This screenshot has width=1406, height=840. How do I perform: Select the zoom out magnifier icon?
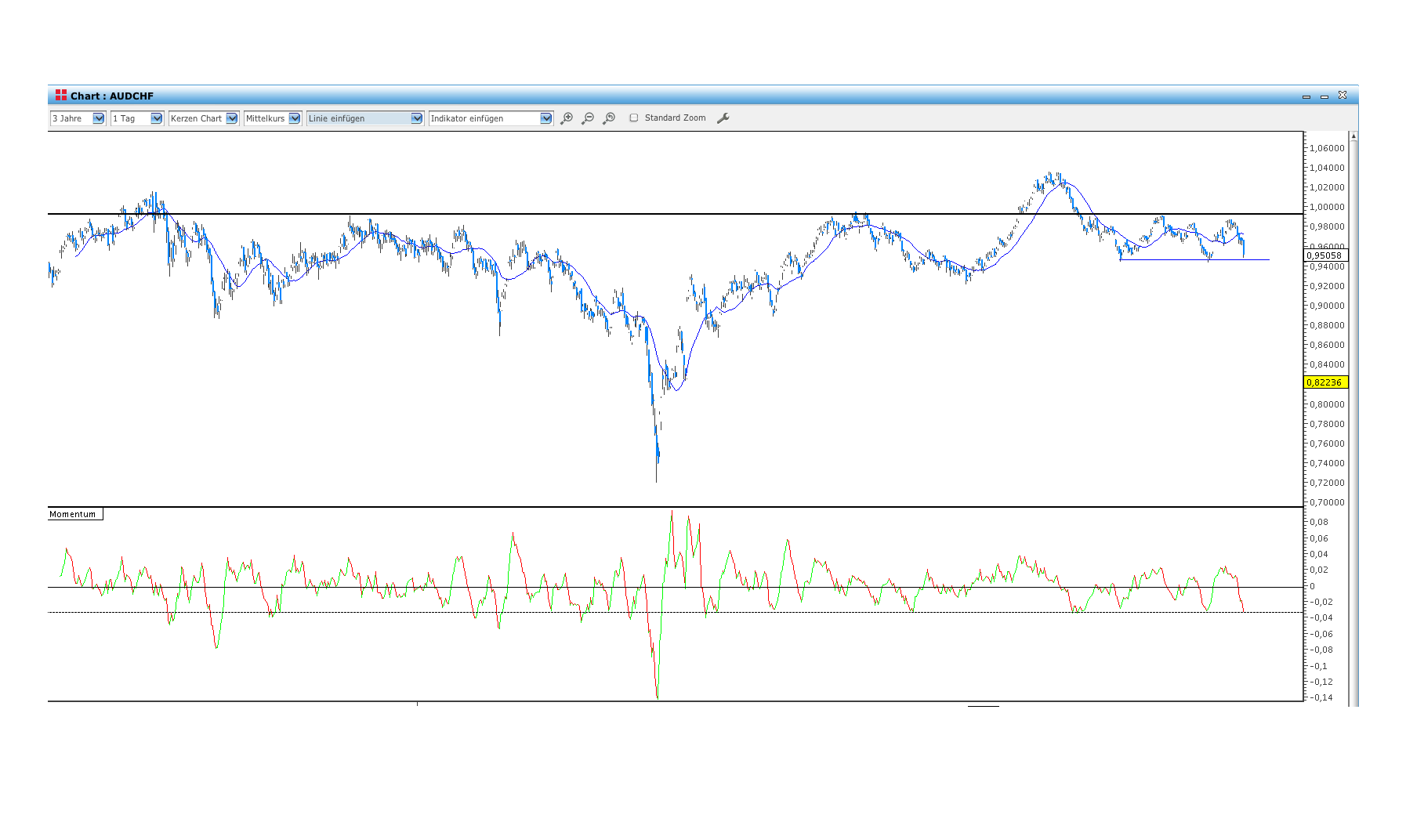[588, 118]
